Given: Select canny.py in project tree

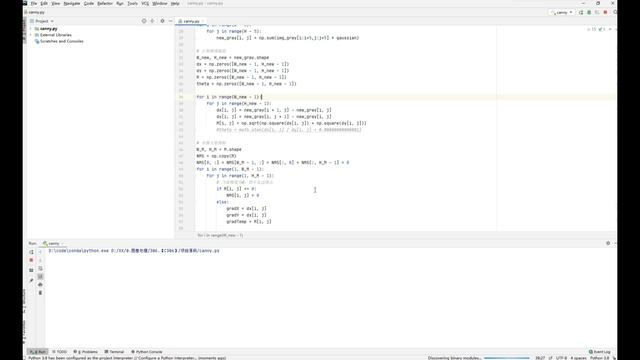Looking at the screenshot, I should point(49,29).
